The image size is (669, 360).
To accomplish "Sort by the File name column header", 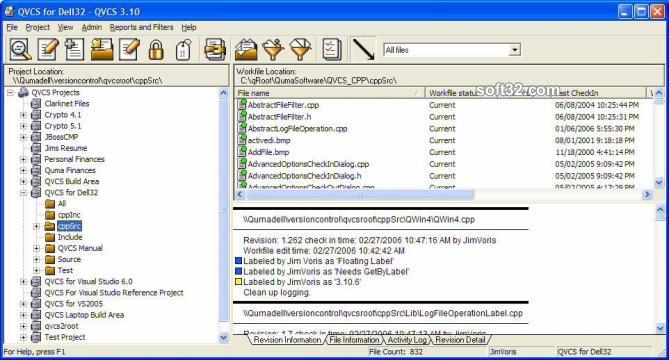I will 329,93.
